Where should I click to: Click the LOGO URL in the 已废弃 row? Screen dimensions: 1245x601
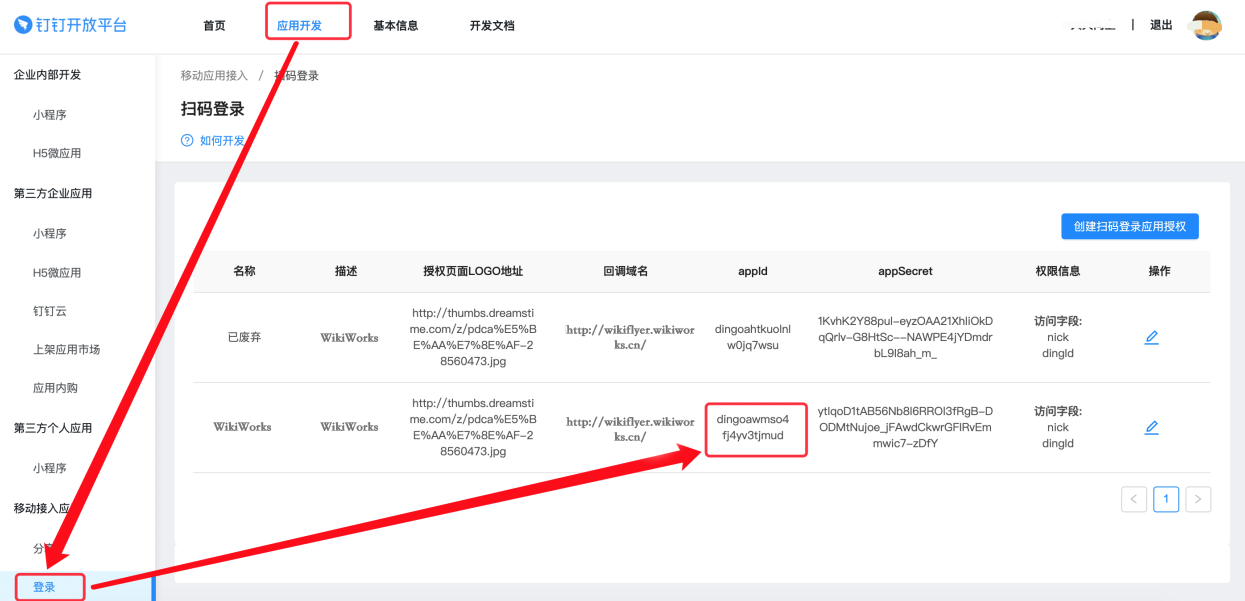click(x=474, y=337)
